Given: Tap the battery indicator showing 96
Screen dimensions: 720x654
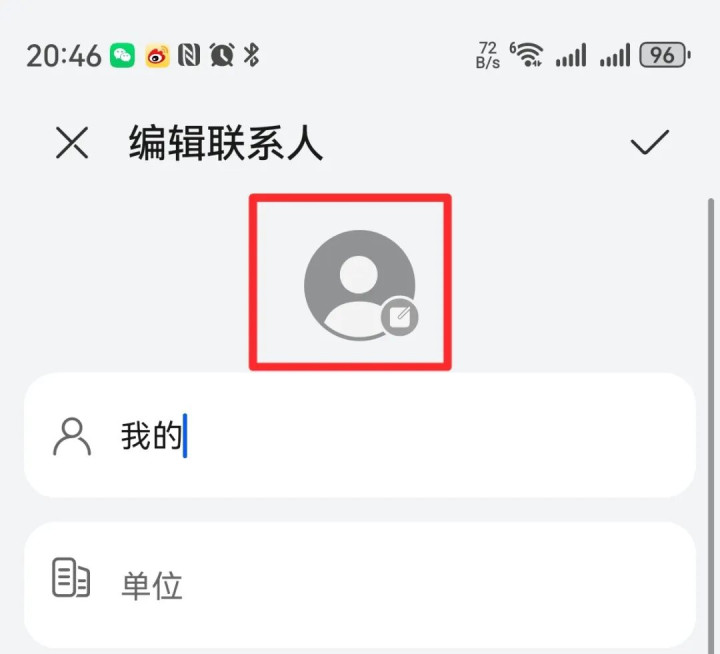Looking at the screenshot, I should point(665,55).
